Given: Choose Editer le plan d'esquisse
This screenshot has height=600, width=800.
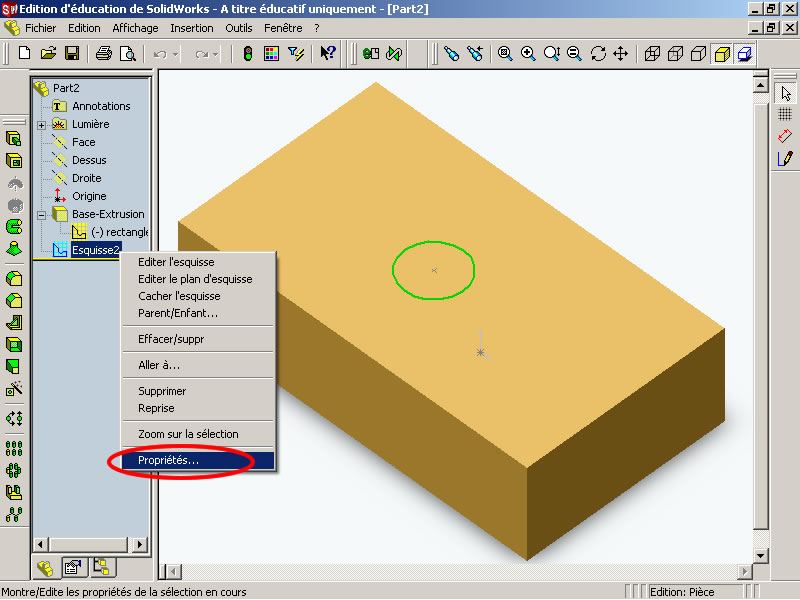Looking at the screenshot, I should tap(198, 279).
